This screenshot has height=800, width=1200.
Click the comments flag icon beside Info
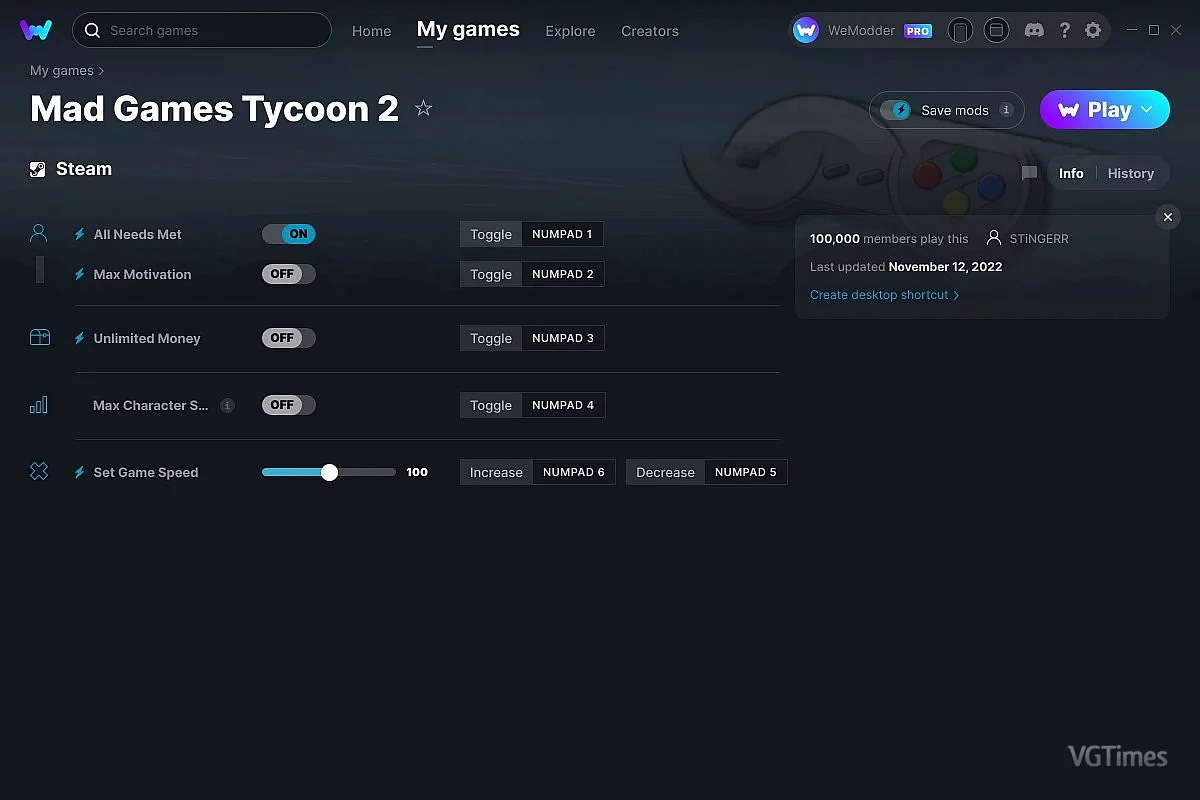pyautogui.click(x=1029, y=173)
